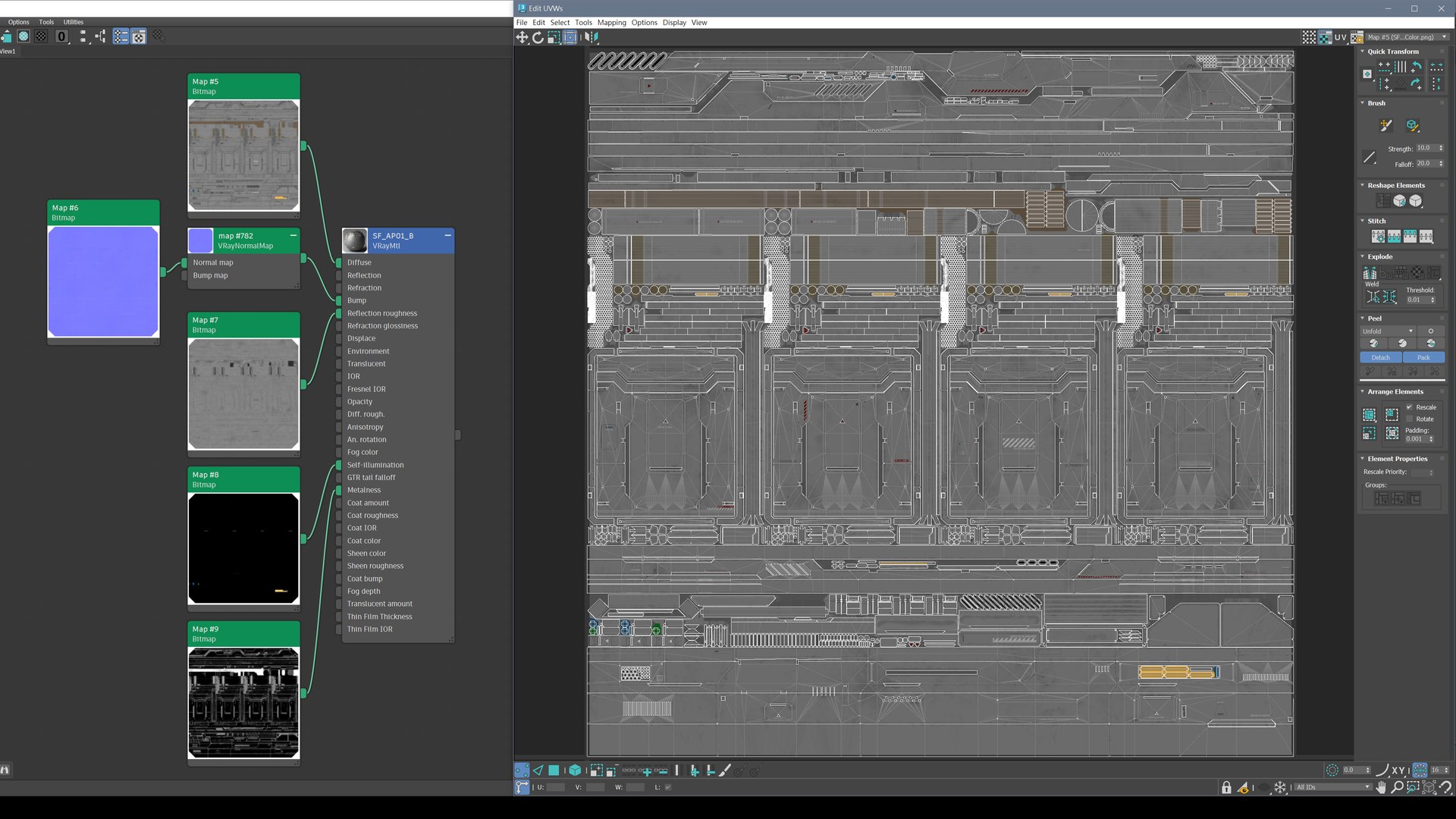Select vertex sub-object mode icon
The image size is (1456, 819).
[522, 770]
